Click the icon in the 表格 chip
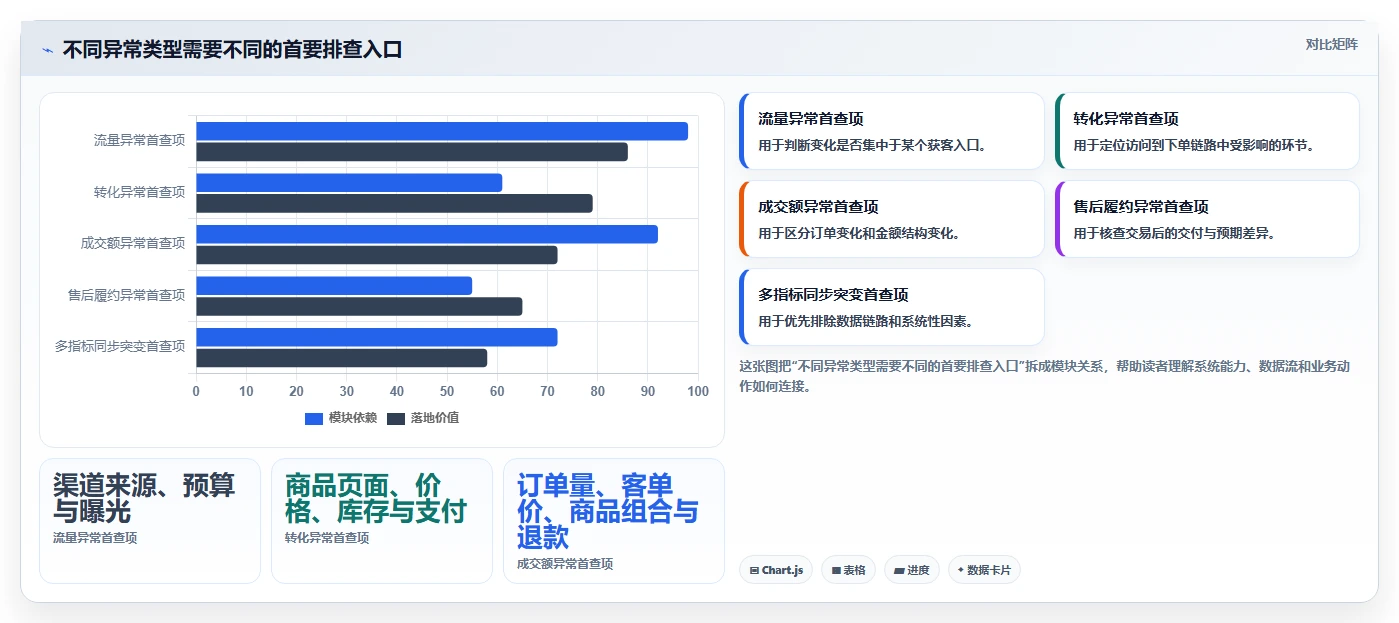1399x623 pixels. (836, 571)
